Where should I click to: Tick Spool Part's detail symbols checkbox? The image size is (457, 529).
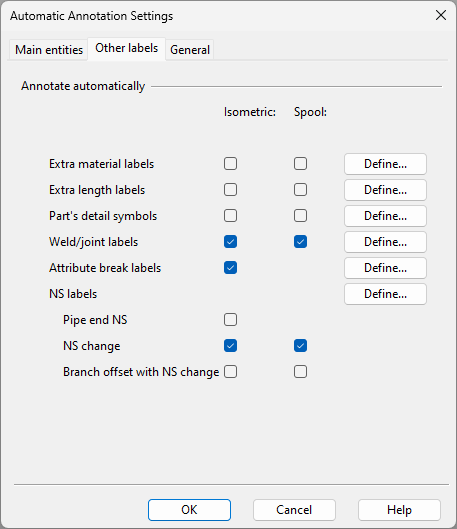300,216
